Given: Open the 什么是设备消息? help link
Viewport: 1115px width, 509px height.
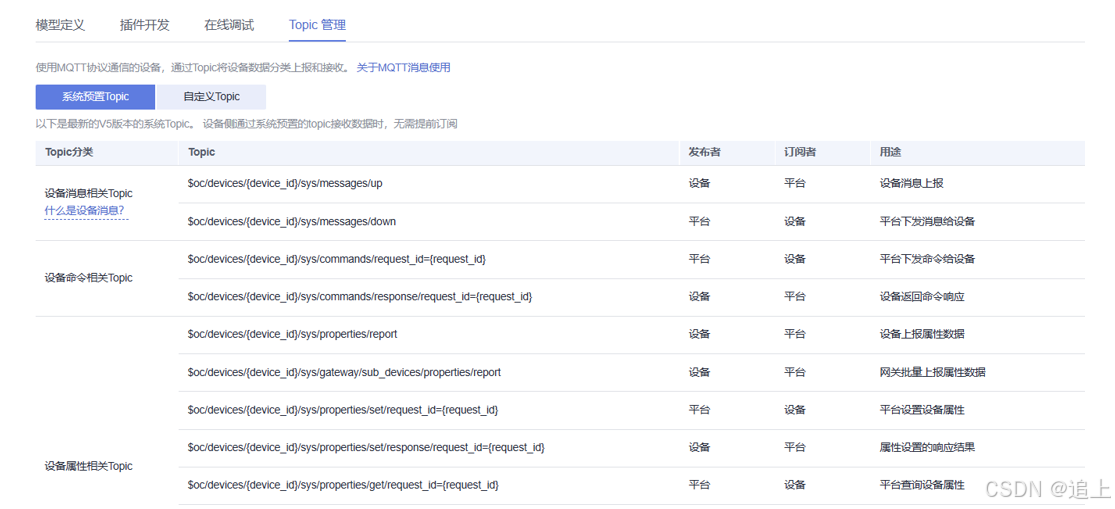Looking at the screenshot, I should (85, 210).
